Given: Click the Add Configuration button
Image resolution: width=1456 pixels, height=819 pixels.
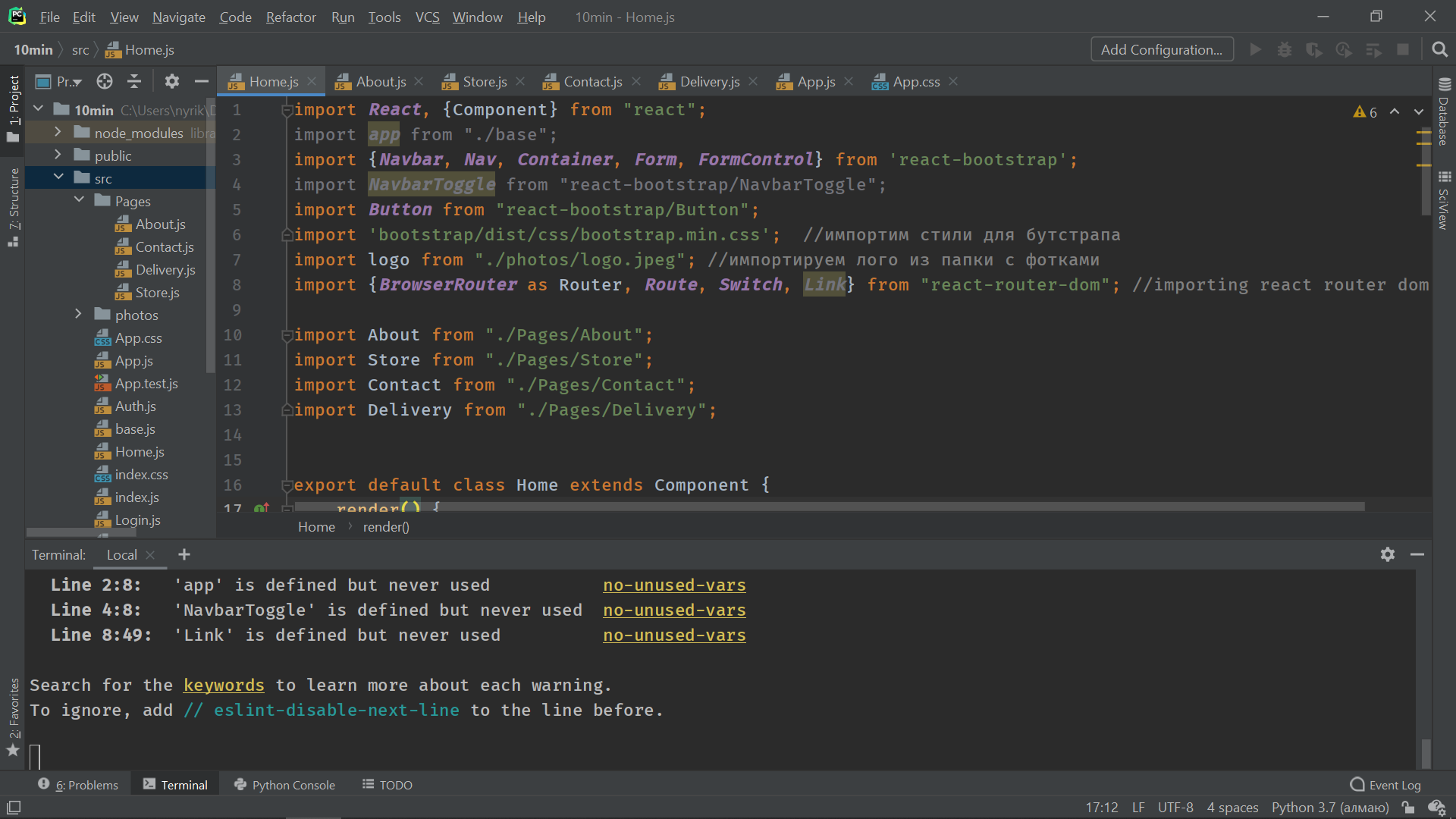Looking at the screenshot, I should click(x=1161, y=50).
